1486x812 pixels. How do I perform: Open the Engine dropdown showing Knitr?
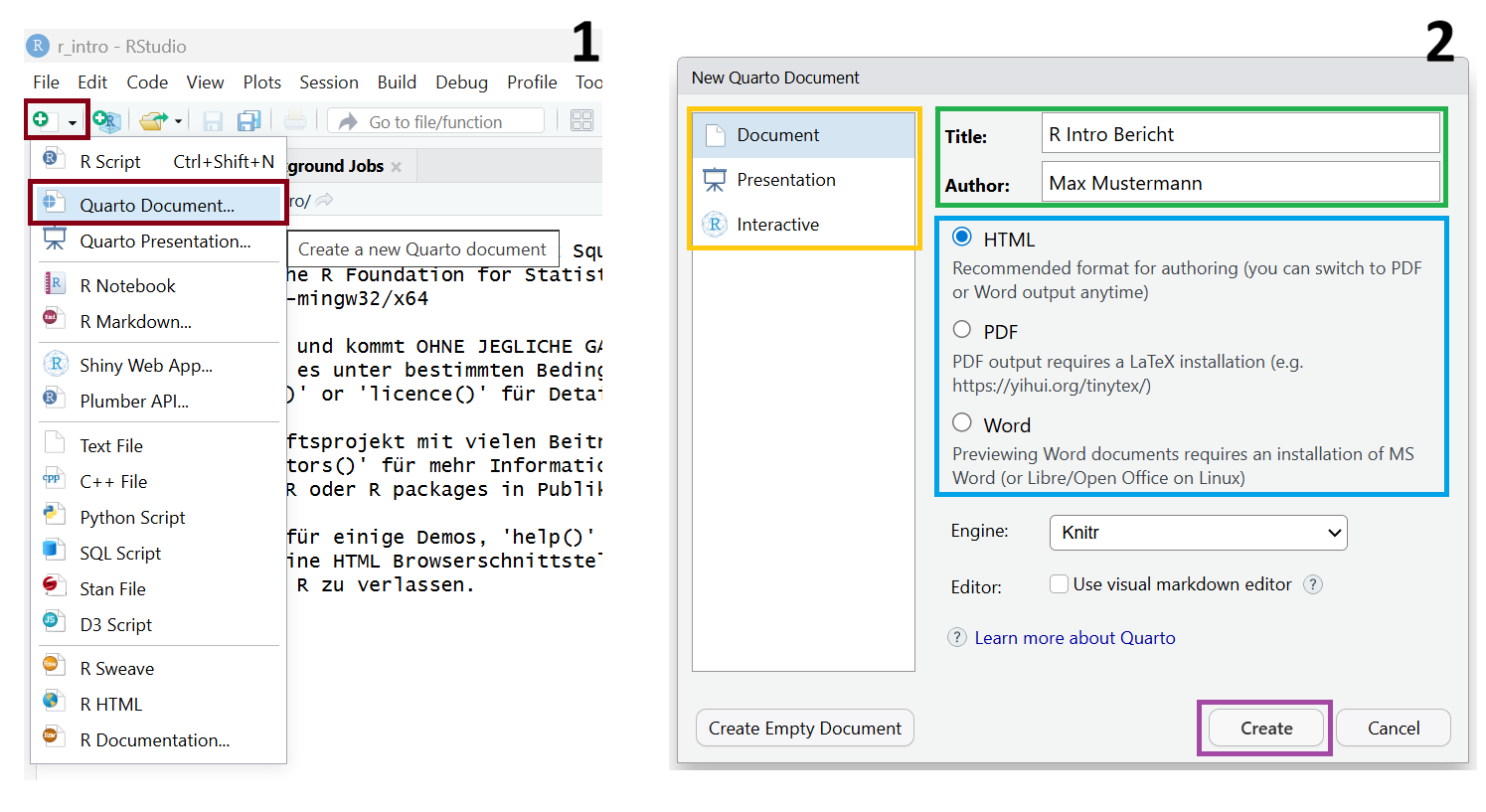coord(1199,533)
